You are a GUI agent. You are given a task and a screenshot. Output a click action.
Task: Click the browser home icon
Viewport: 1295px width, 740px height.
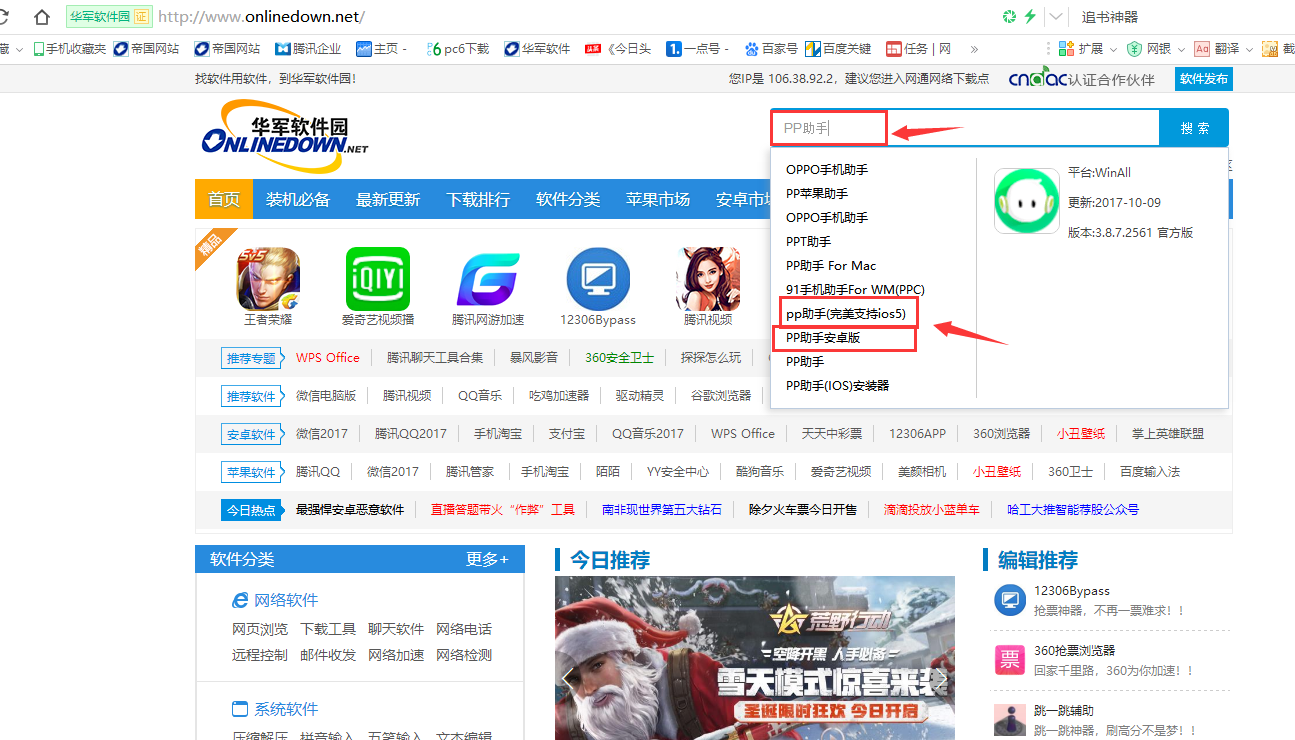(42, 17)
